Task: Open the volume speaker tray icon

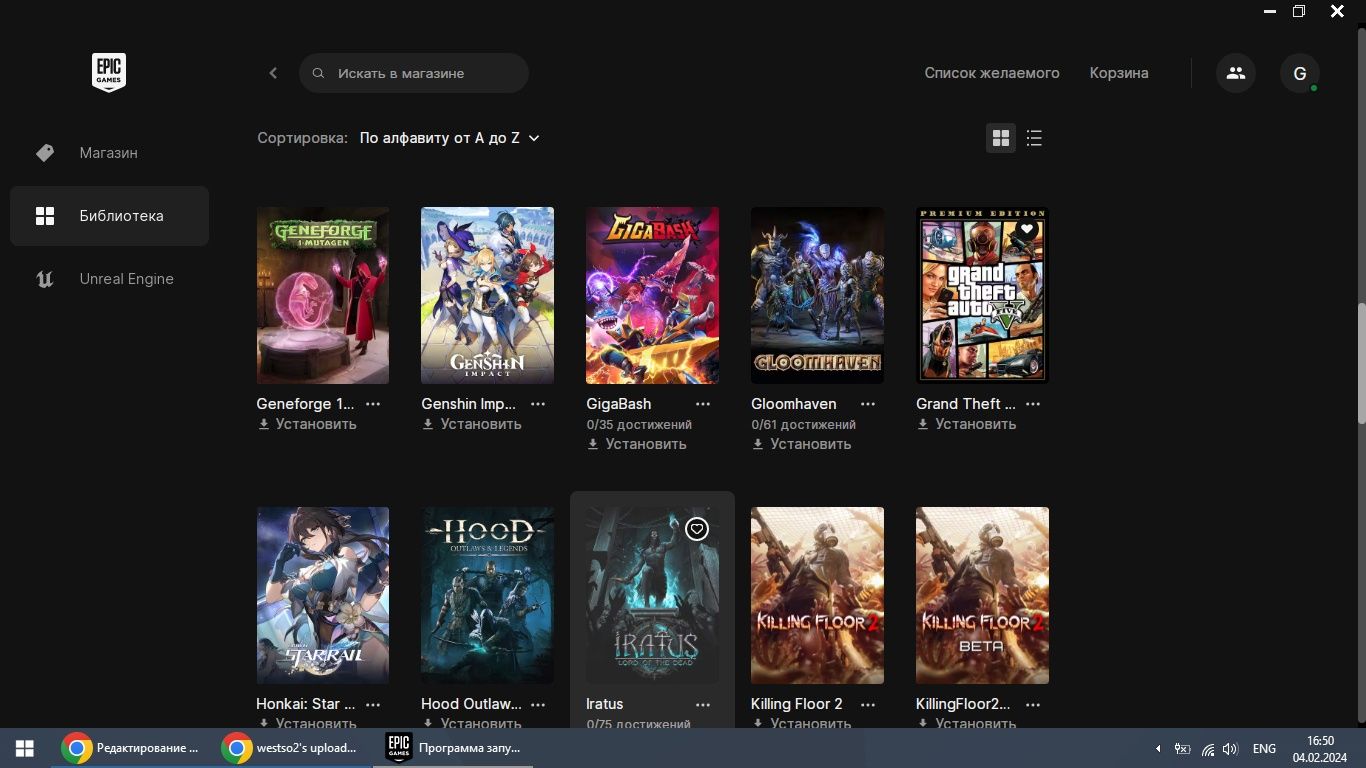Action: point(1230,749)
